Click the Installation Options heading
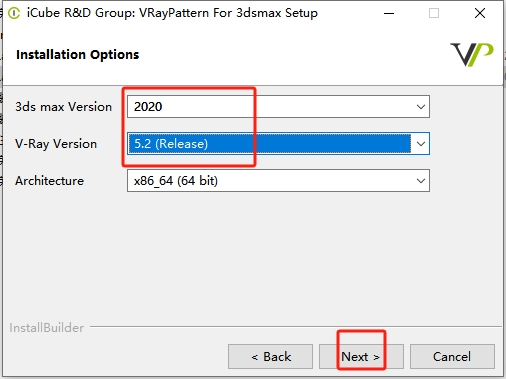Image resolution: width=506 pixels, height=379 pixels. [78, 55]
